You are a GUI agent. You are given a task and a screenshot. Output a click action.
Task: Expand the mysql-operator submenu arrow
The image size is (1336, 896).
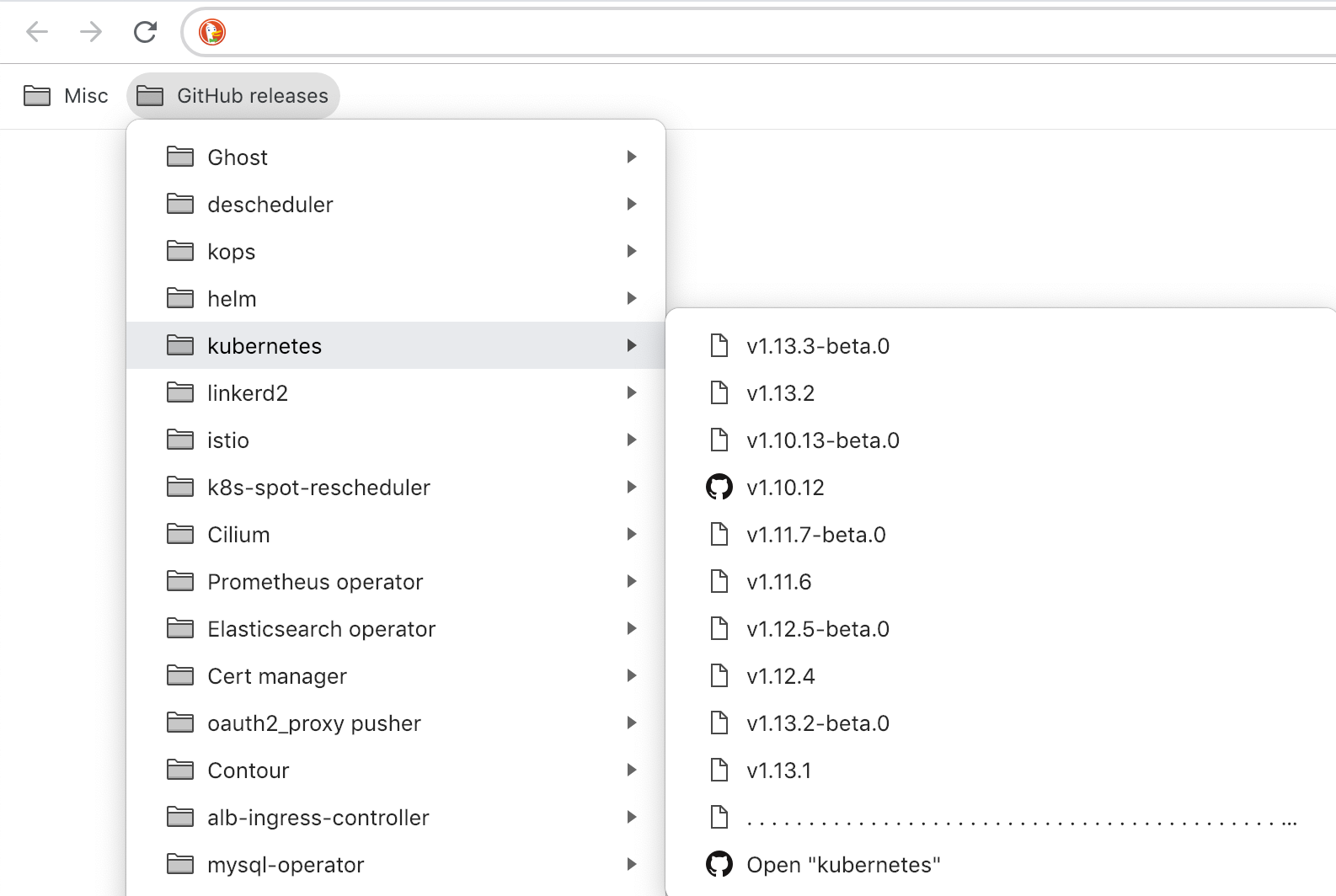click(x=632, y=864)
